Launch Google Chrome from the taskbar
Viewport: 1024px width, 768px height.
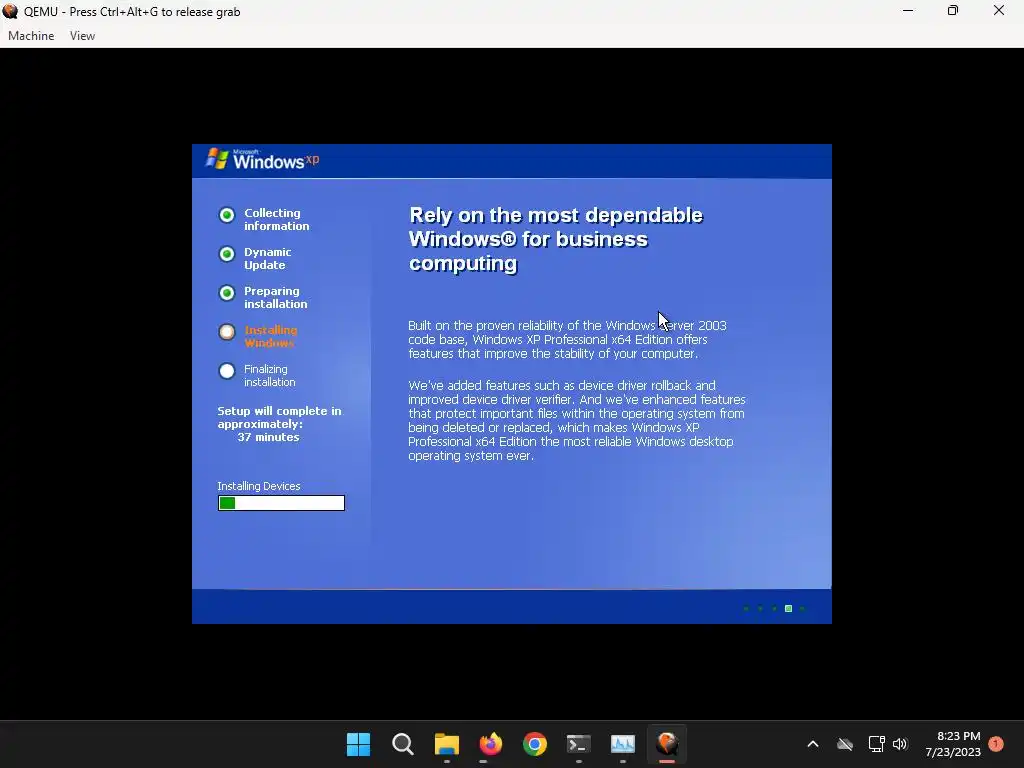(535, 744)
